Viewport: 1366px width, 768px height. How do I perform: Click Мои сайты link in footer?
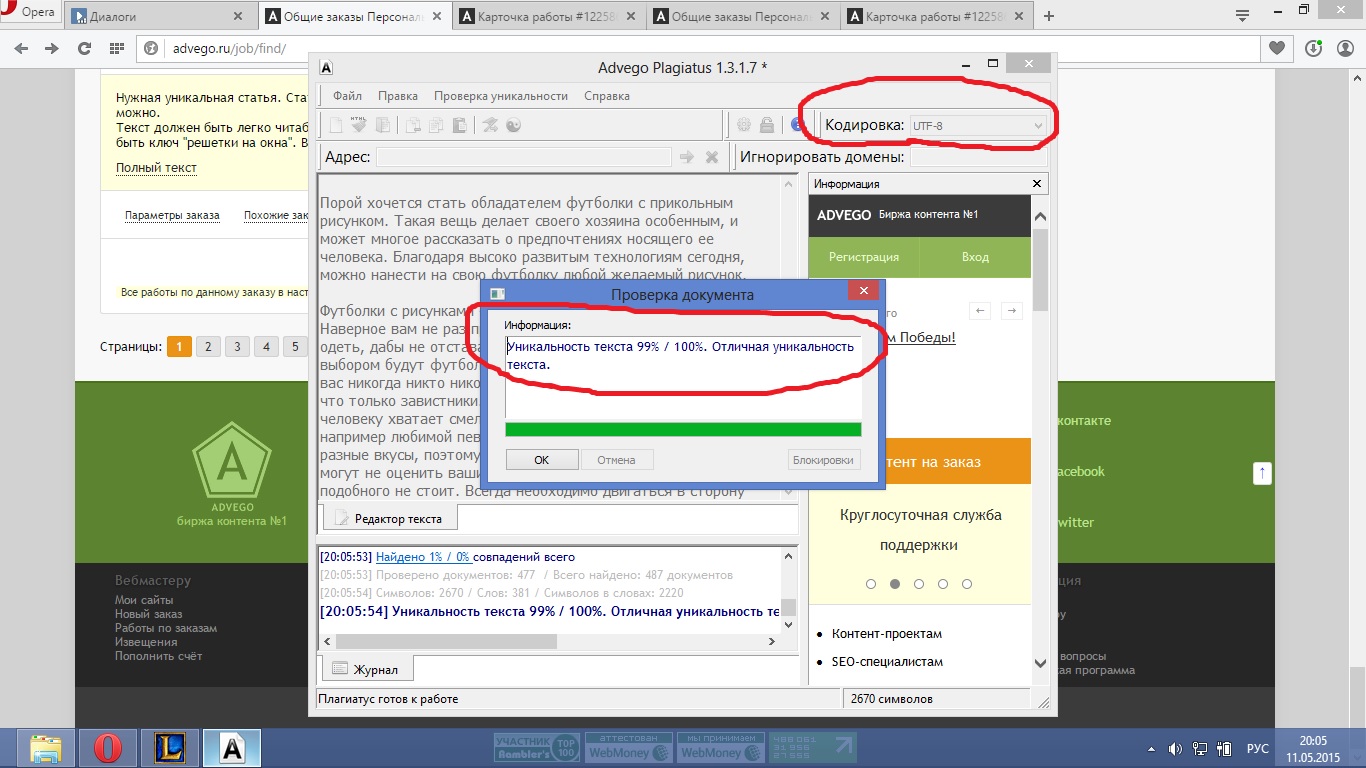[144, 600]
